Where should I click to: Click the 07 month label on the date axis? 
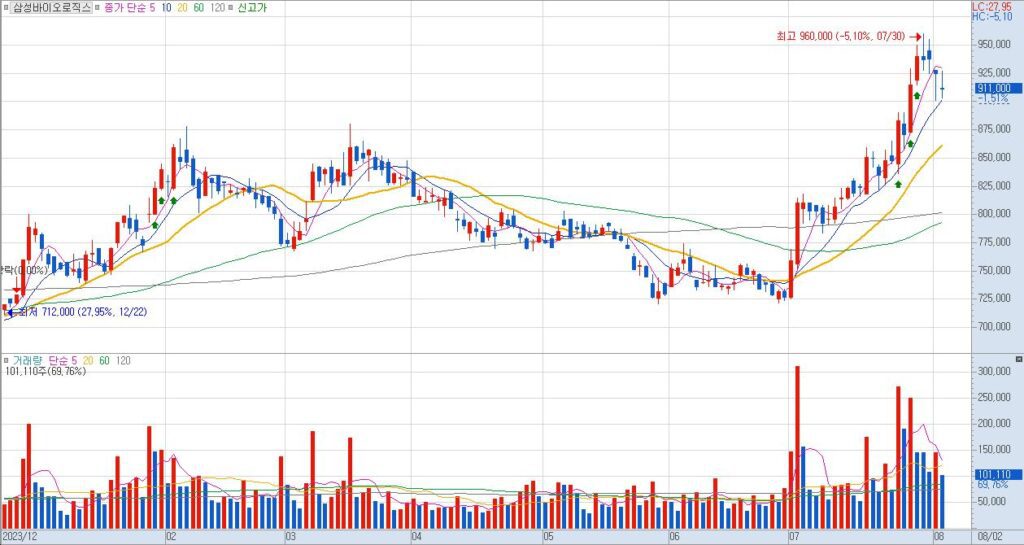tap(795, 536)
